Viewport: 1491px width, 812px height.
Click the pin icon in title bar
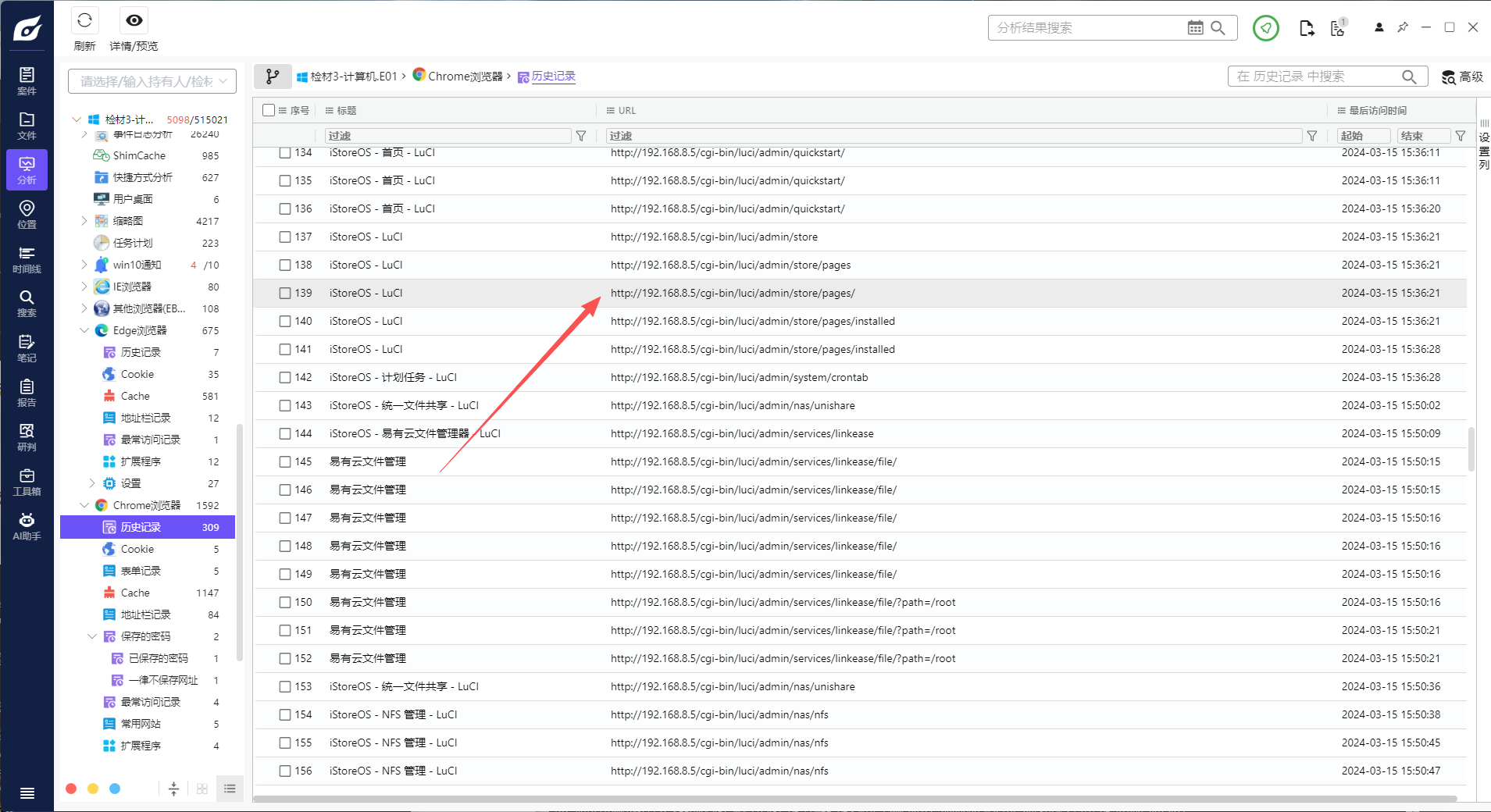[x=1403, y=27]
